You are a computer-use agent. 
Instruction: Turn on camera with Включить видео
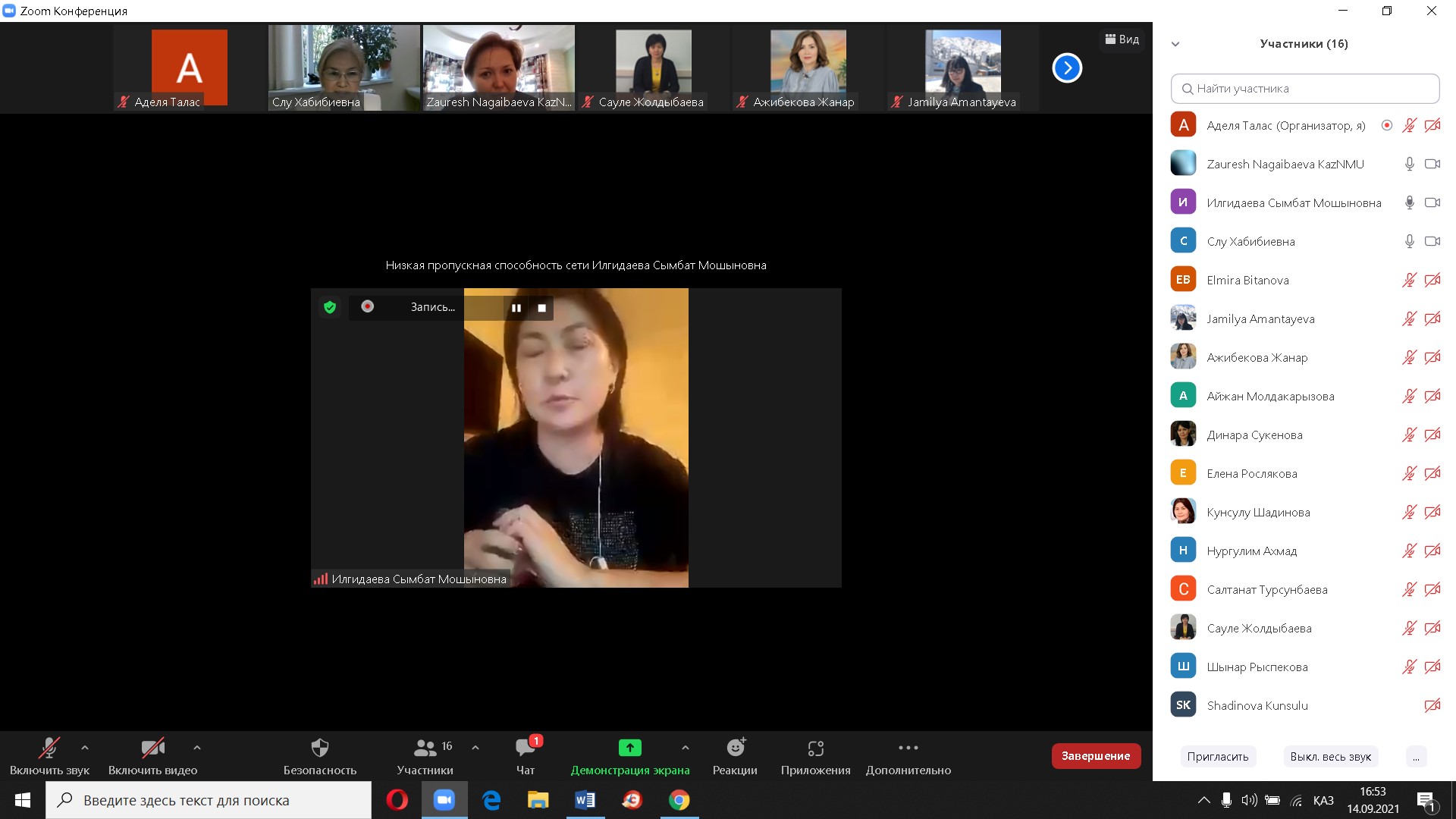(x=152, y=748)
